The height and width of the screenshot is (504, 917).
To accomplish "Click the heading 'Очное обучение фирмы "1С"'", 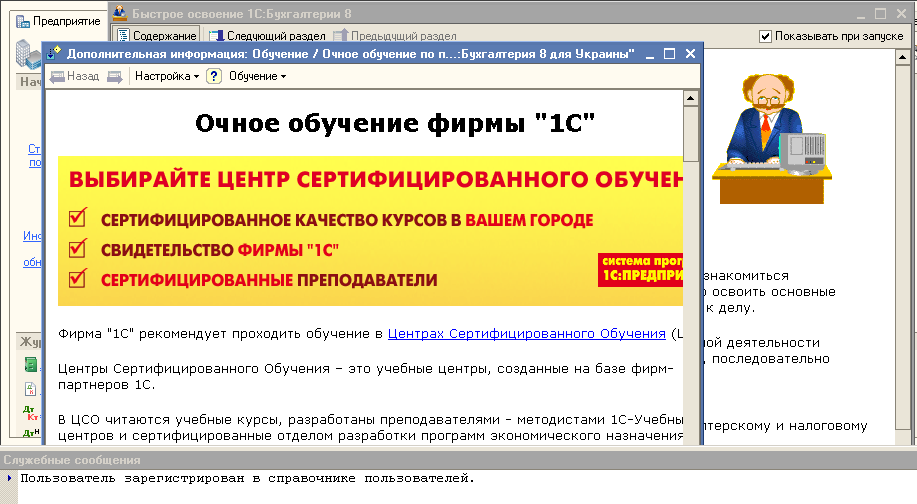I will click(395, 123).
